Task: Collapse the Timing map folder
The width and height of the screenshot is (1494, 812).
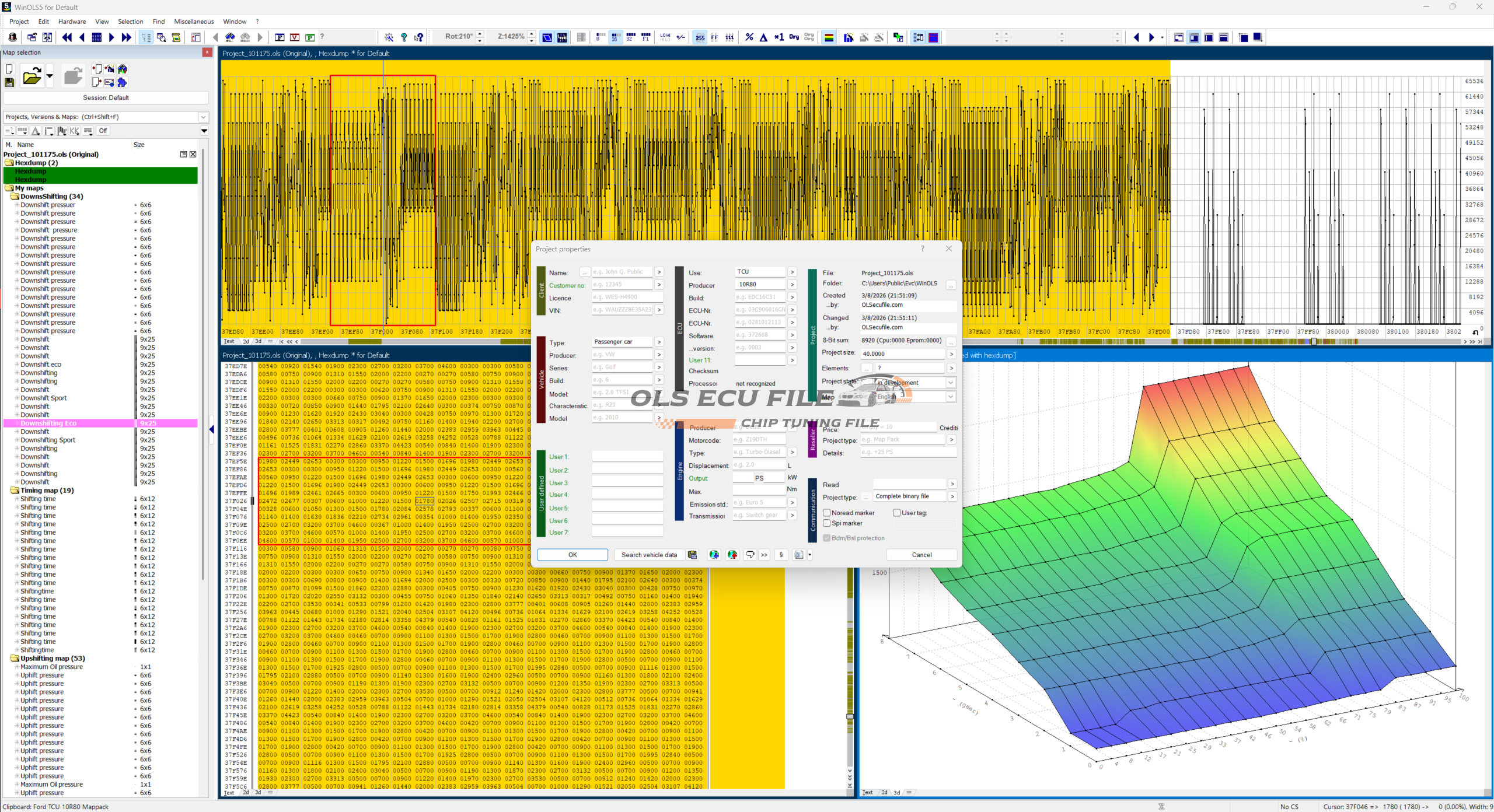Action: coord(15,491)
